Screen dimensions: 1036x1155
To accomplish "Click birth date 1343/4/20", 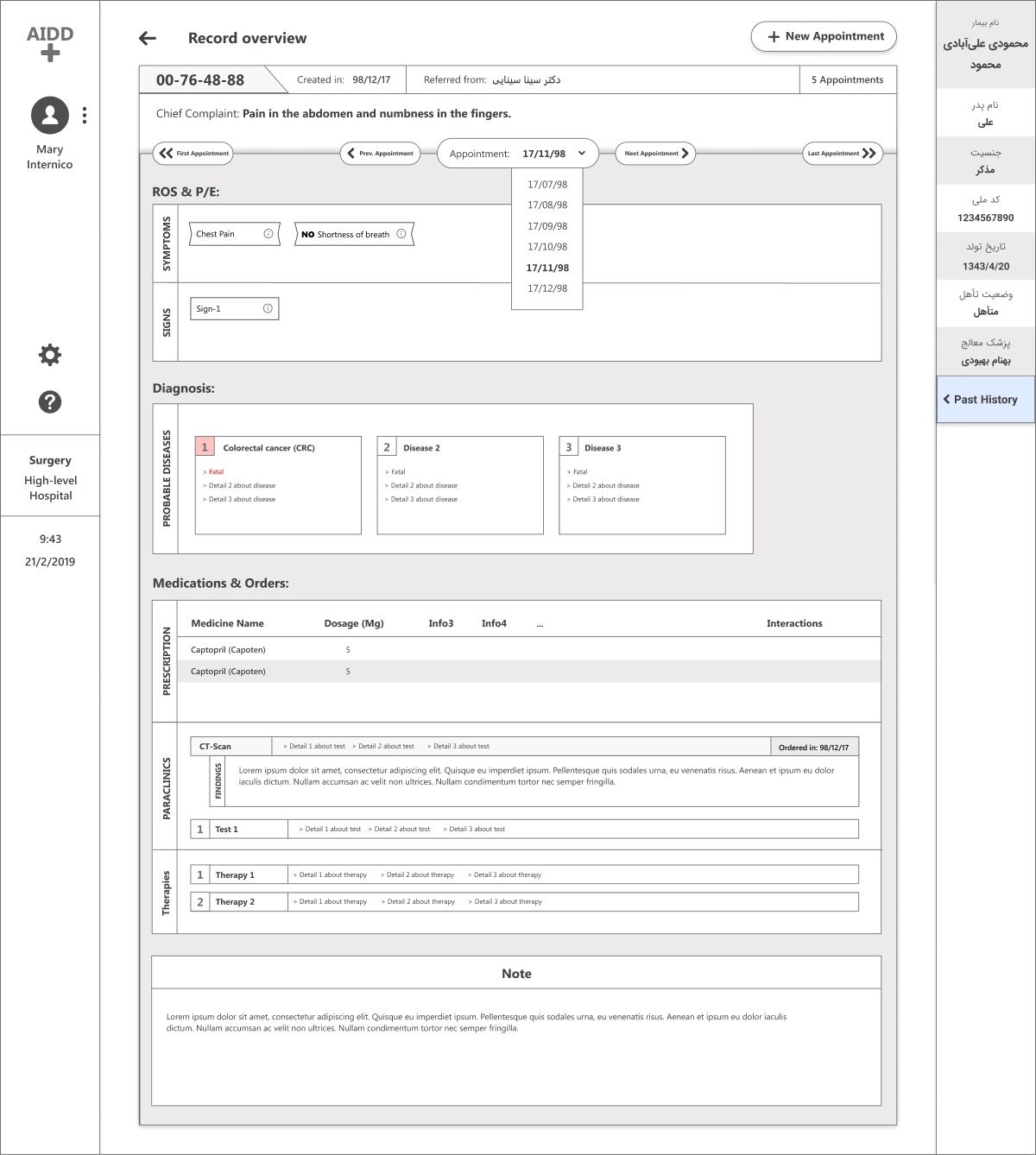I will [x=985, y=267].
